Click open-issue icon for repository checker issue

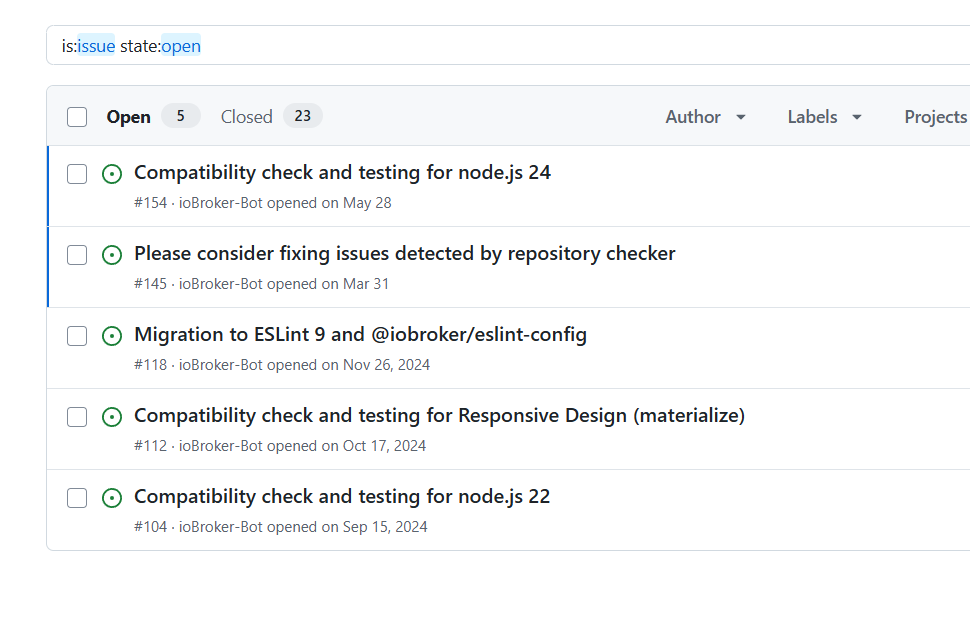point(112,255)
